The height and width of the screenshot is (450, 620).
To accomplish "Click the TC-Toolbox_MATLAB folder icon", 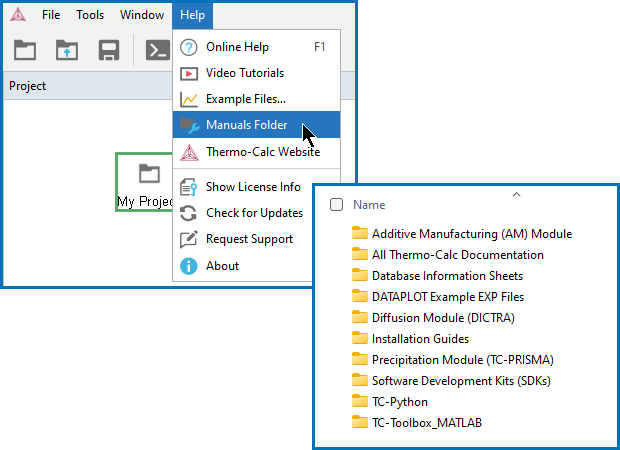I will [x=360, y=422].
